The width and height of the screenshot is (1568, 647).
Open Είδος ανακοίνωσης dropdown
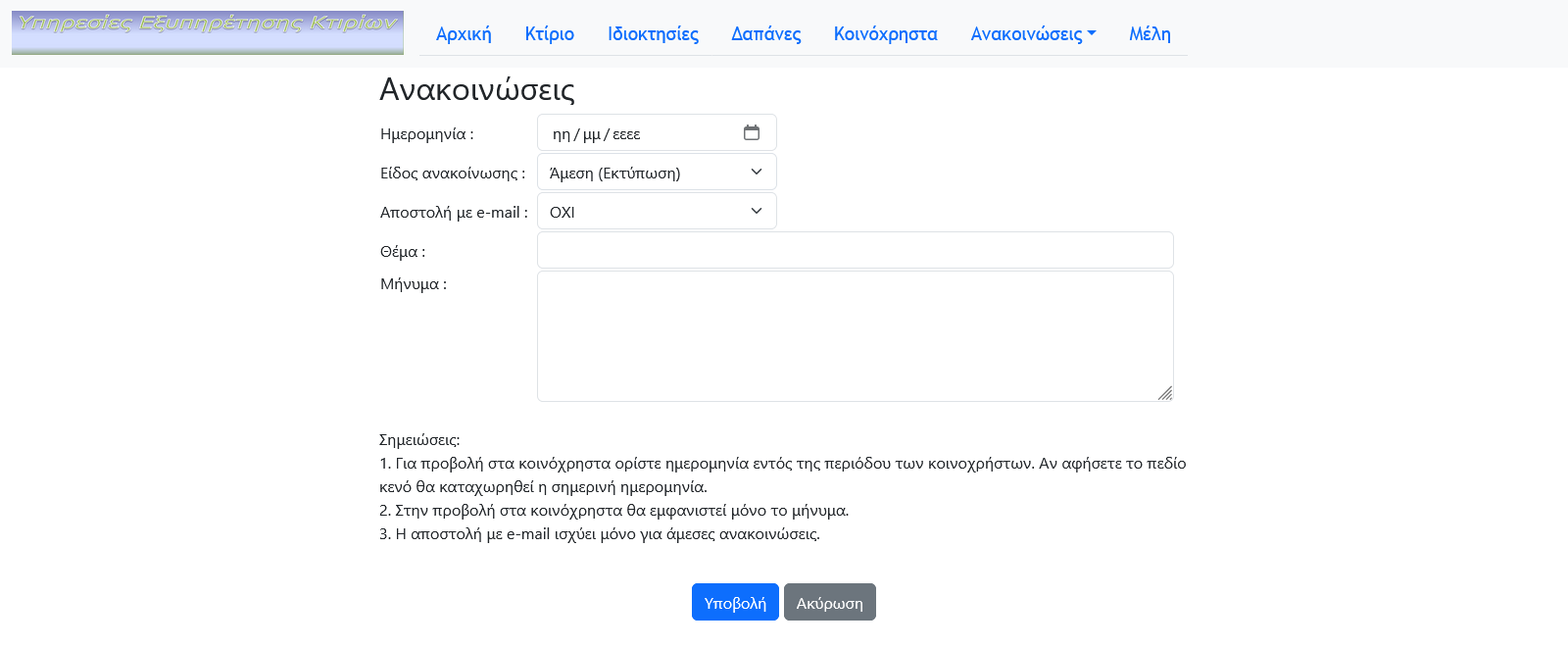coord(657,172)
